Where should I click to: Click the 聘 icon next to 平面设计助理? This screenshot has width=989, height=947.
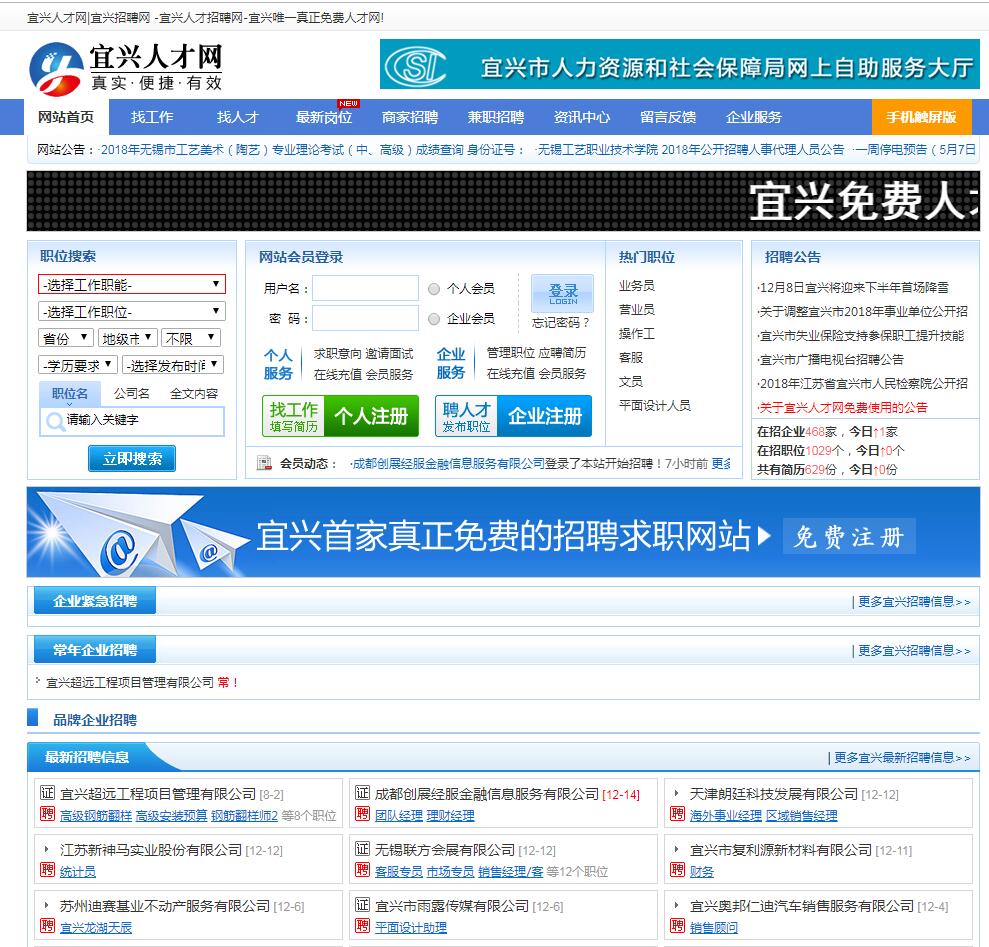click(x=362, y=926)
